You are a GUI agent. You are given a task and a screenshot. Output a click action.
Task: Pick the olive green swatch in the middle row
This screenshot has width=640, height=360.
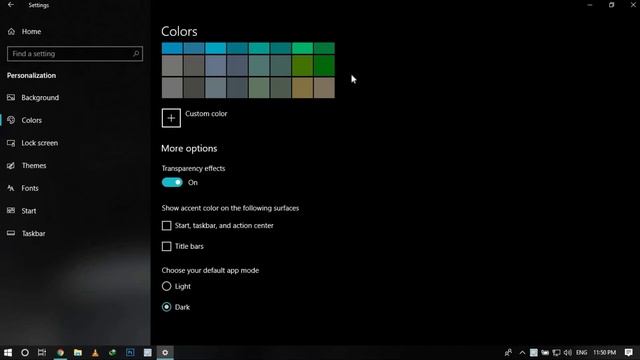pyautogui.click(x=302, y=65)
